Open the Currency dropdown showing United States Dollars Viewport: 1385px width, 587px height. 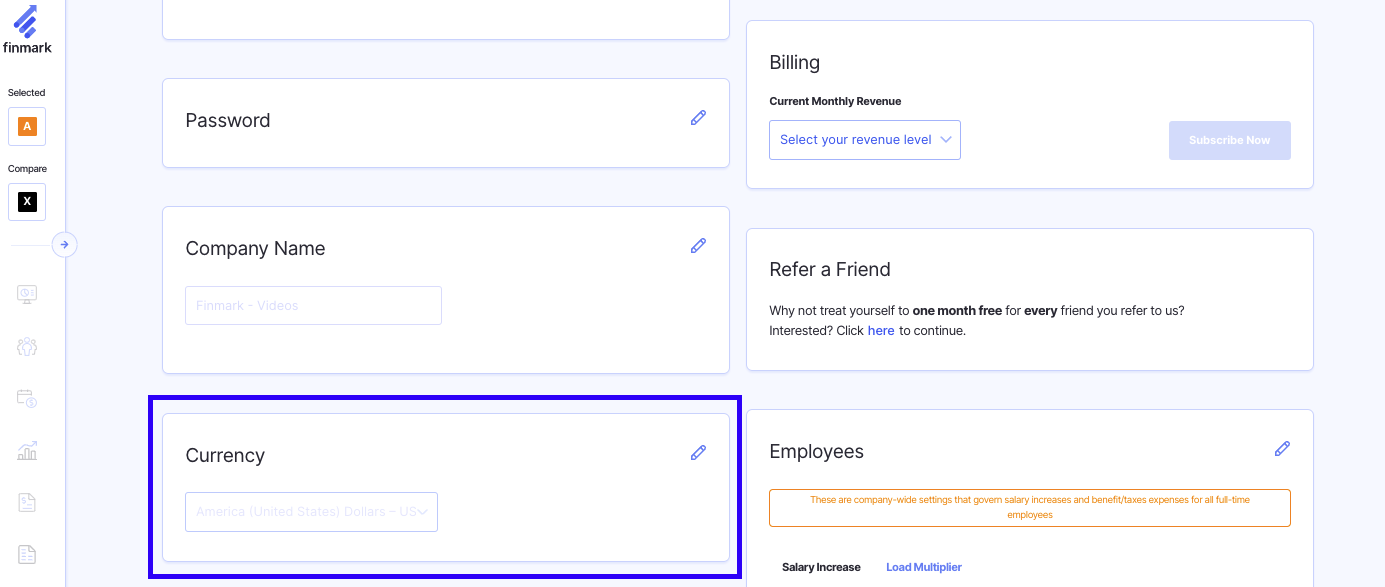311,512
